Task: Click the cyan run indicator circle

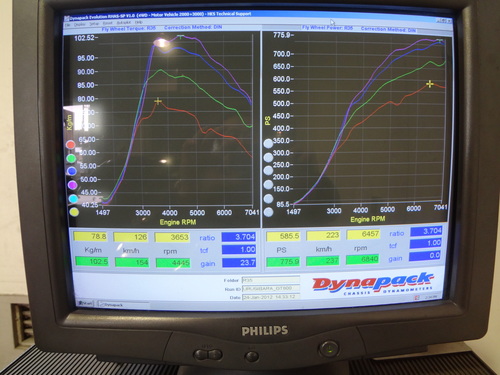Action: tap(73, 199)
